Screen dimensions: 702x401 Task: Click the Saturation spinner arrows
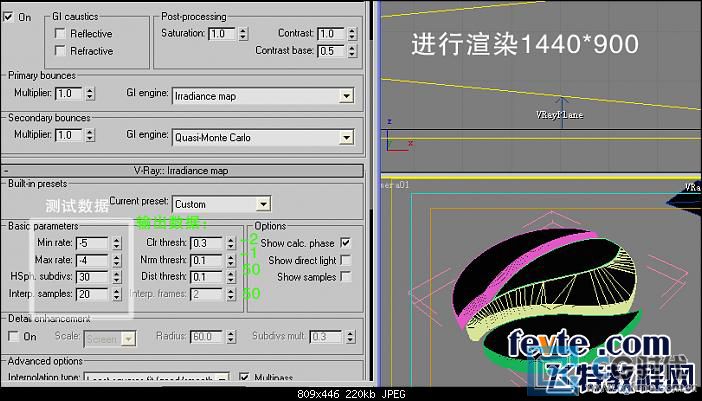tap(243, 34)
